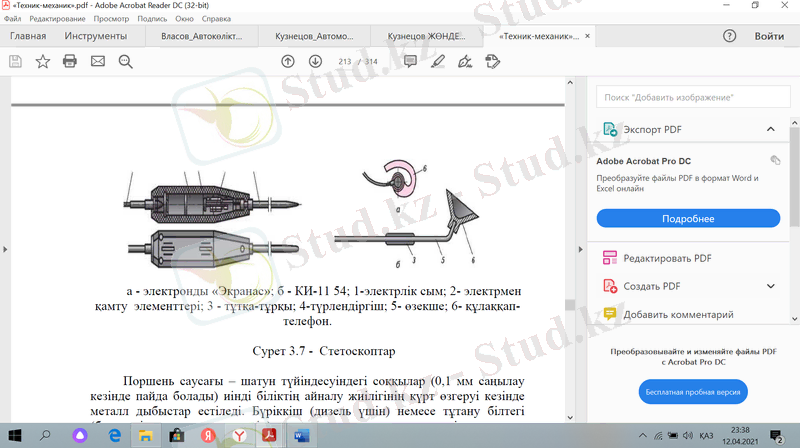Switch to the Власов_Автокөлікт tab
This screenshot has width=800, height=448.
pos(203,36)
